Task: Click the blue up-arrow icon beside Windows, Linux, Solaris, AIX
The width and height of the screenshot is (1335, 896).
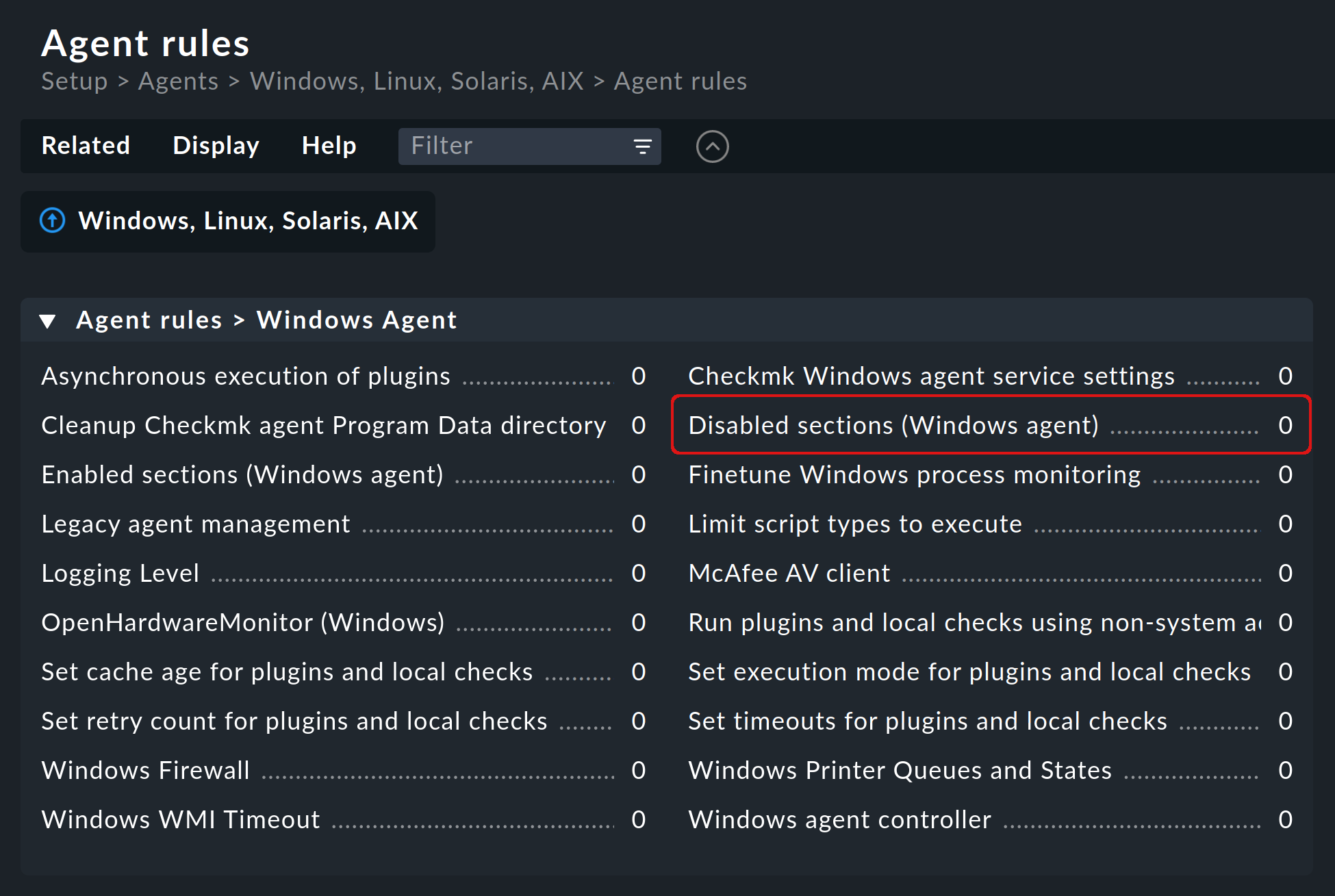Action: coord(53,220)
